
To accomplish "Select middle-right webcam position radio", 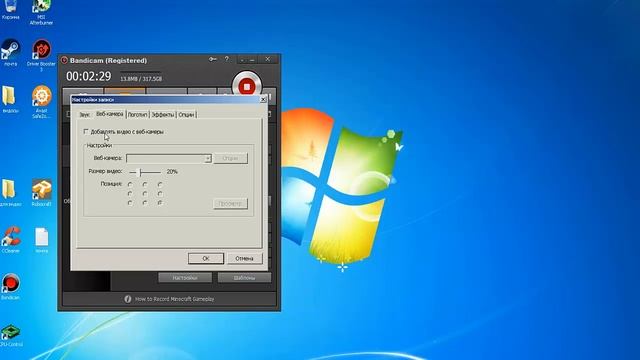I will (x=160, y=193).
